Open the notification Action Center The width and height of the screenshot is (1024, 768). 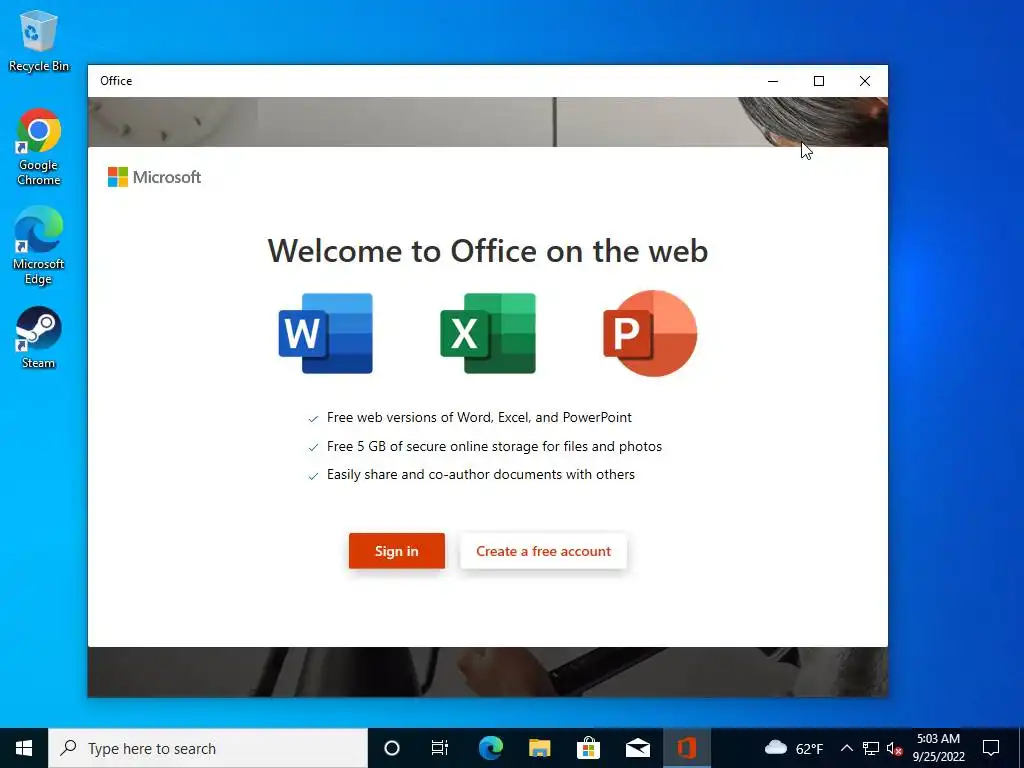[991, 748]
